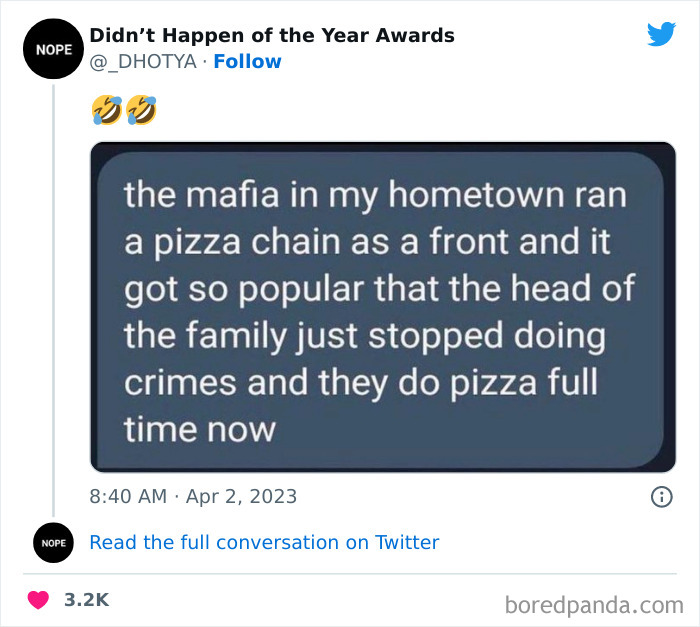The height and width of the screenshot is (627, 700).
Task: Click the horizontal divider above the likes
Action: click(350, 575)
